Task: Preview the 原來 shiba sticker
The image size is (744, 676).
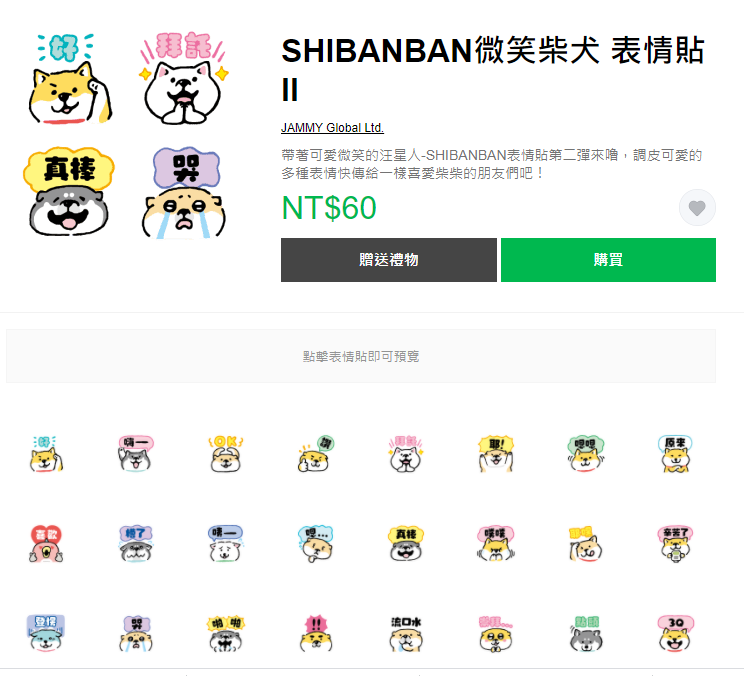Action: click(676, 454)
